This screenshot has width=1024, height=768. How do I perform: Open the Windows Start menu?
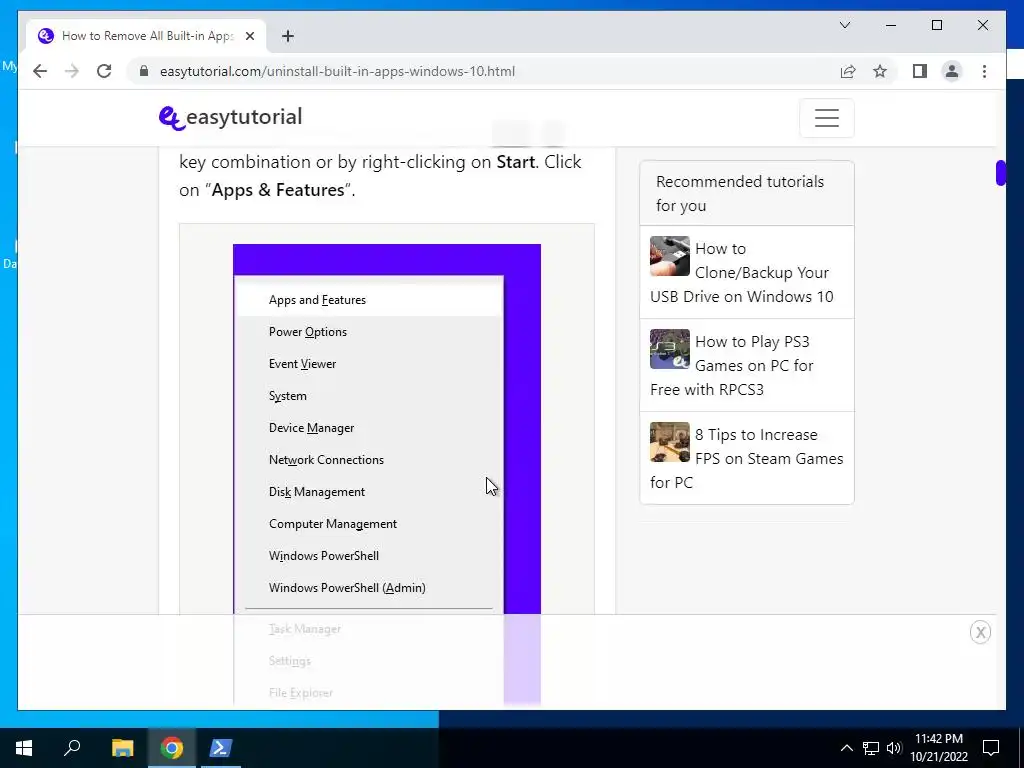coord(24,748)
